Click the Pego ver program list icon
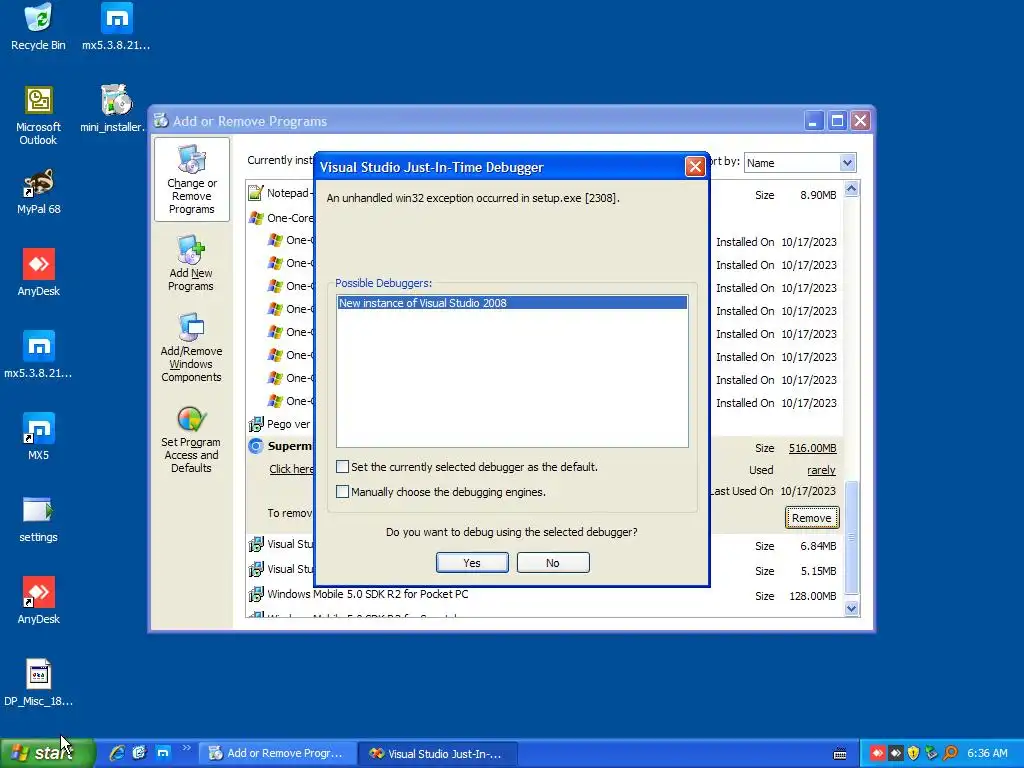The height and width of the screenshot is (768, 1024). (x=255, y=424)
